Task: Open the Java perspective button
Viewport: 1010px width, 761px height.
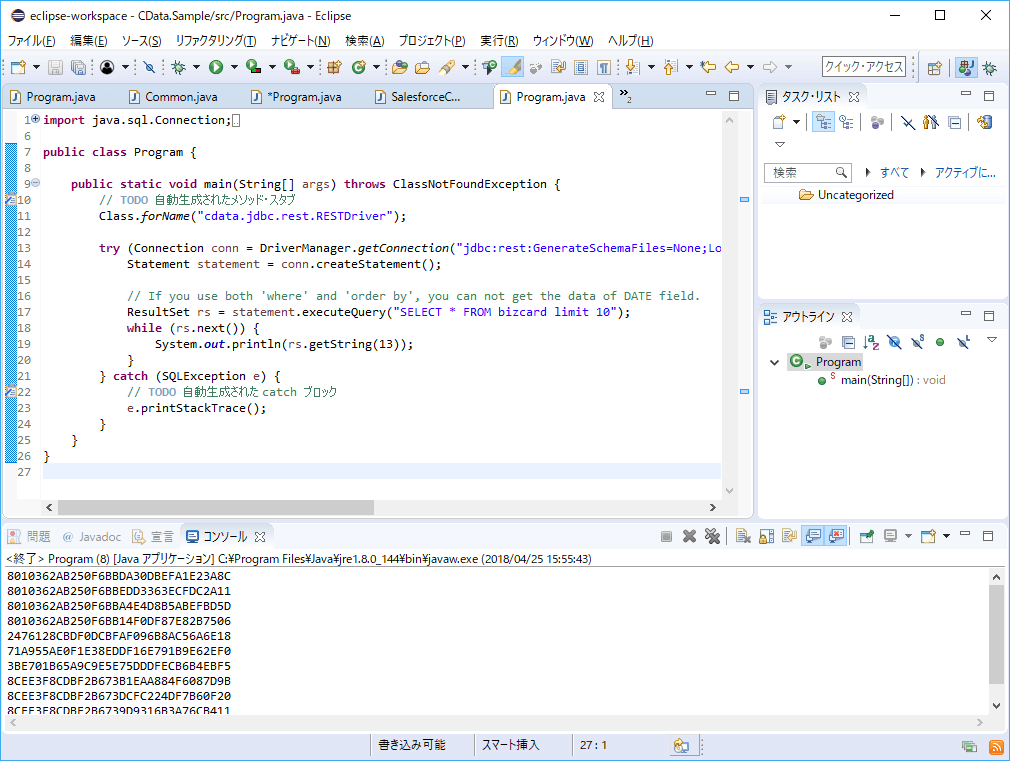Action: click(965, 67)
